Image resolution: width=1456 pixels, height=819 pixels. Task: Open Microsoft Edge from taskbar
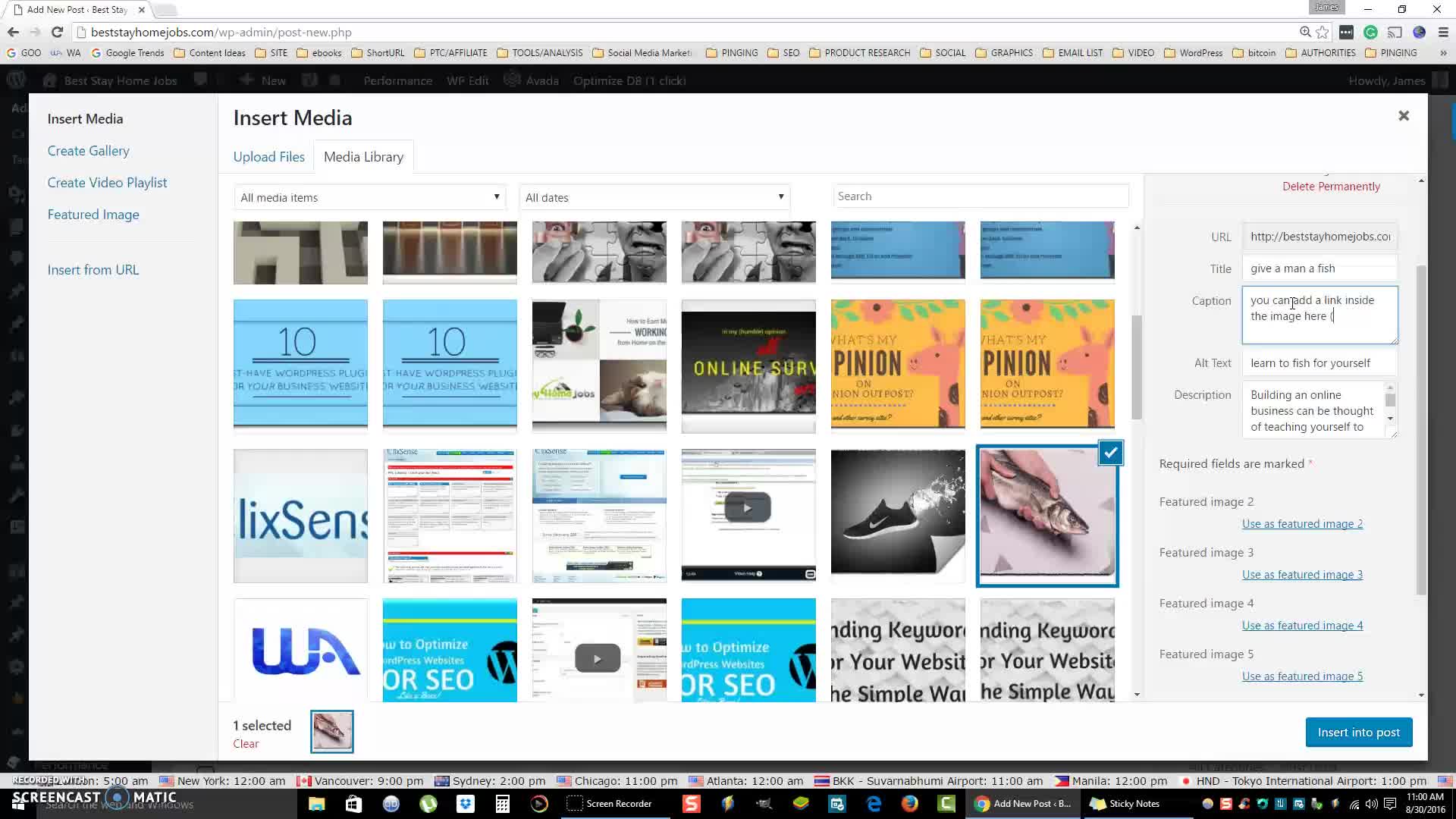pyautogui.click(x=874, y=804)
